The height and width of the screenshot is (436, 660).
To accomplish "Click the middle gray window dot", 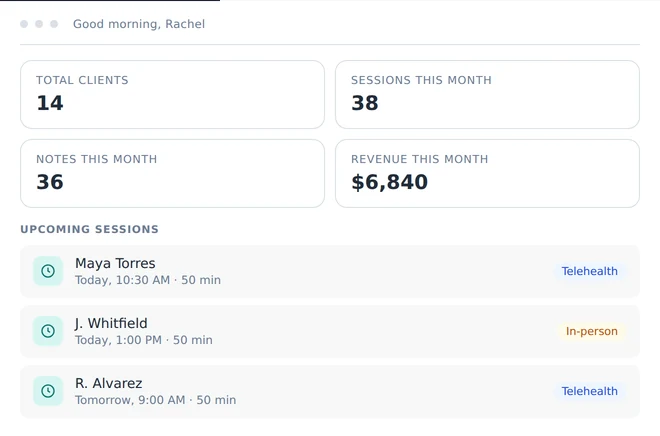I will pyautogui.click(x=39, y=24).
